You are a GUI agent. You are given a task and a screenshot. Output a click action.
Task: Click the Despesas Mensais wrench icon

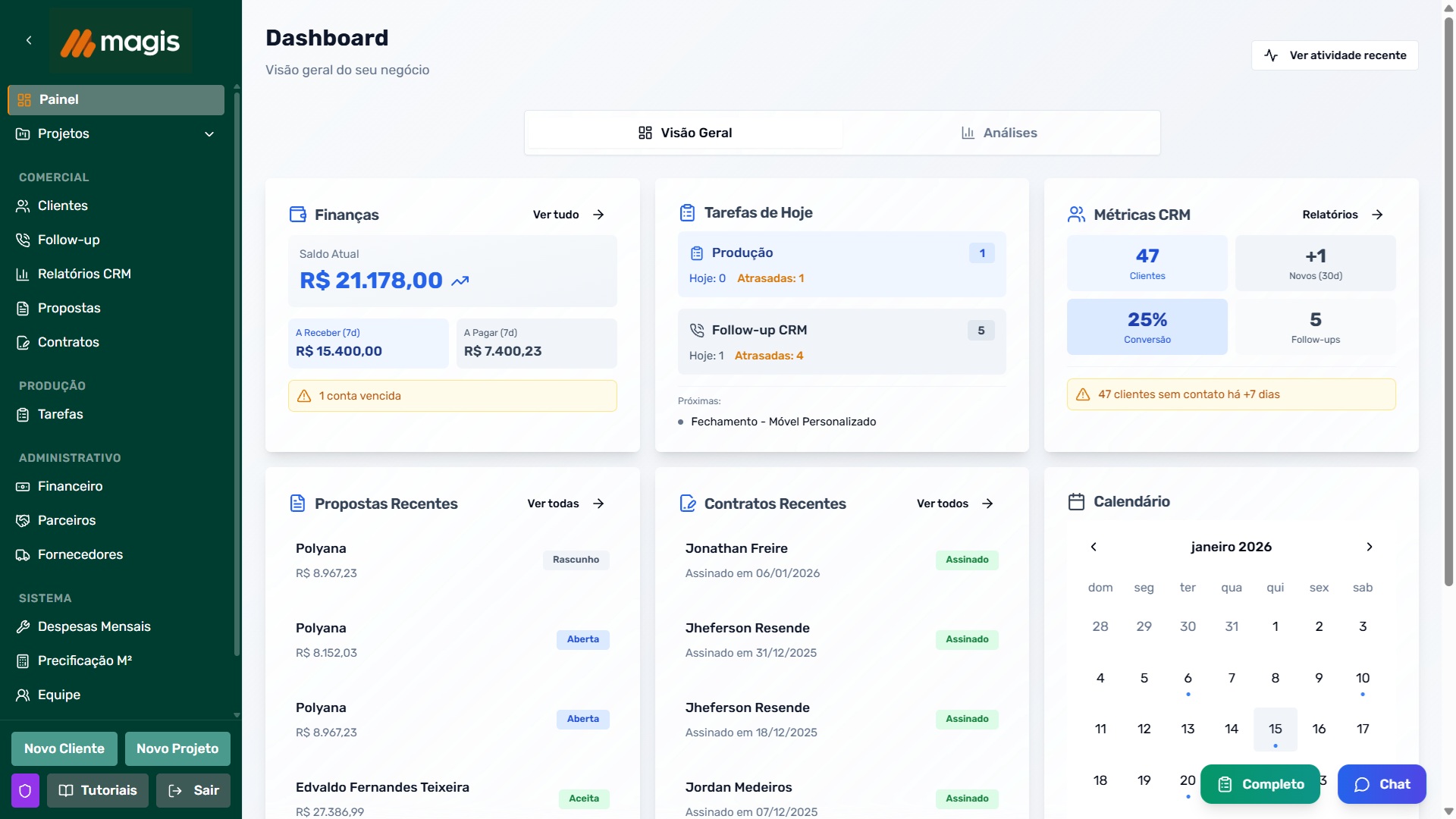pyautogui.click(x=23, y=626)
